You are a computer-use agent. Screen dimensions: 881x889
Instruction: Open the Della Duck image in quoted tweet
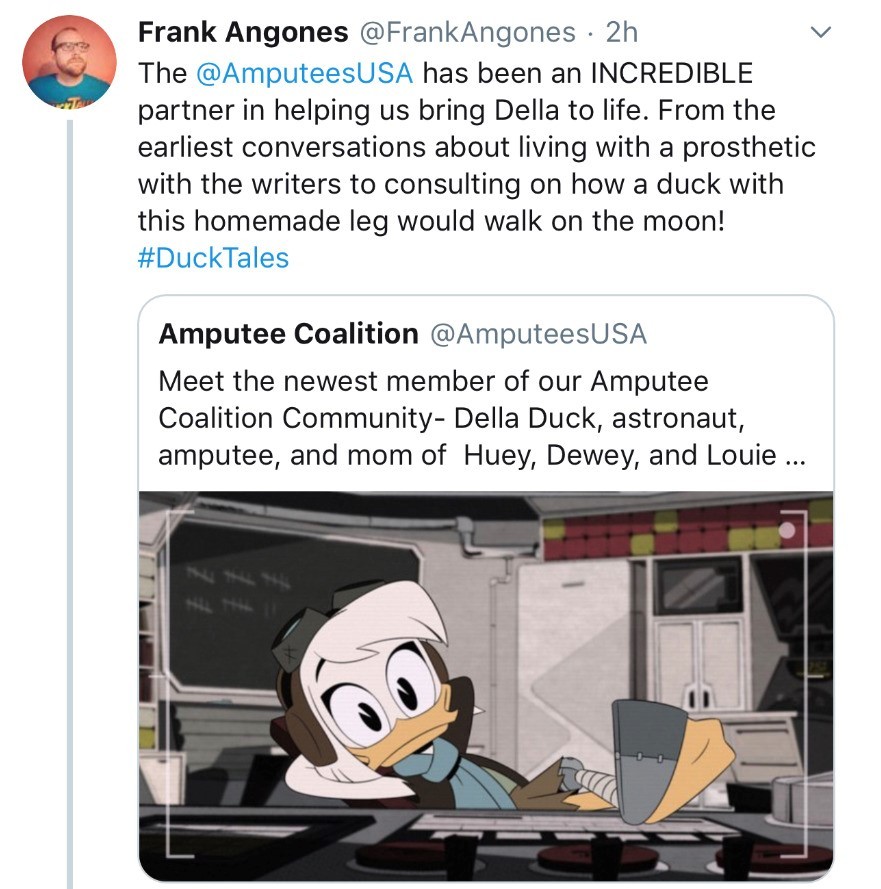tap(486, 686)
